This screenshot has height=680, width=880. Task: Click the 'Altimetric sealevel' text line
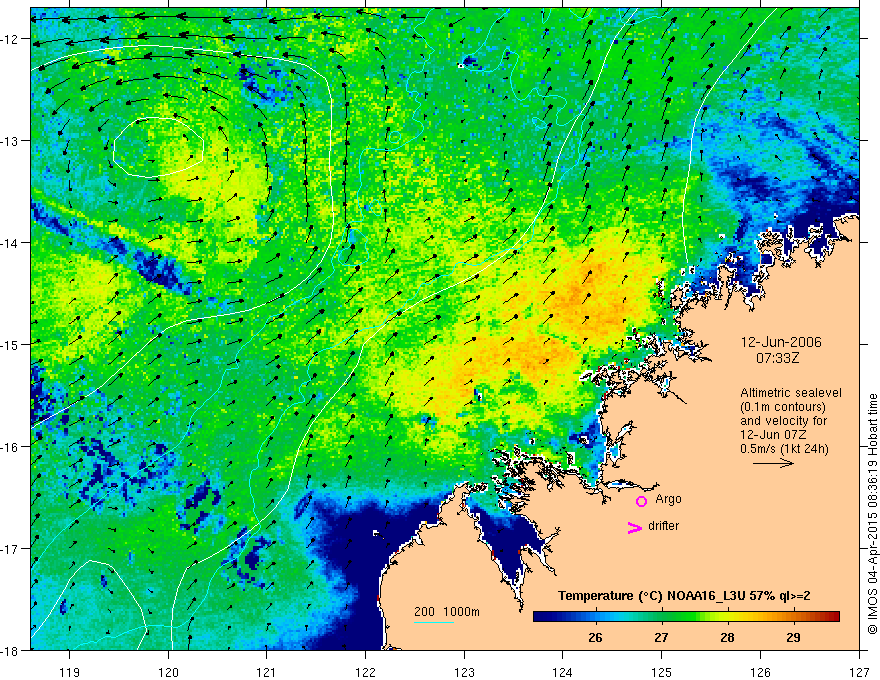791,393
